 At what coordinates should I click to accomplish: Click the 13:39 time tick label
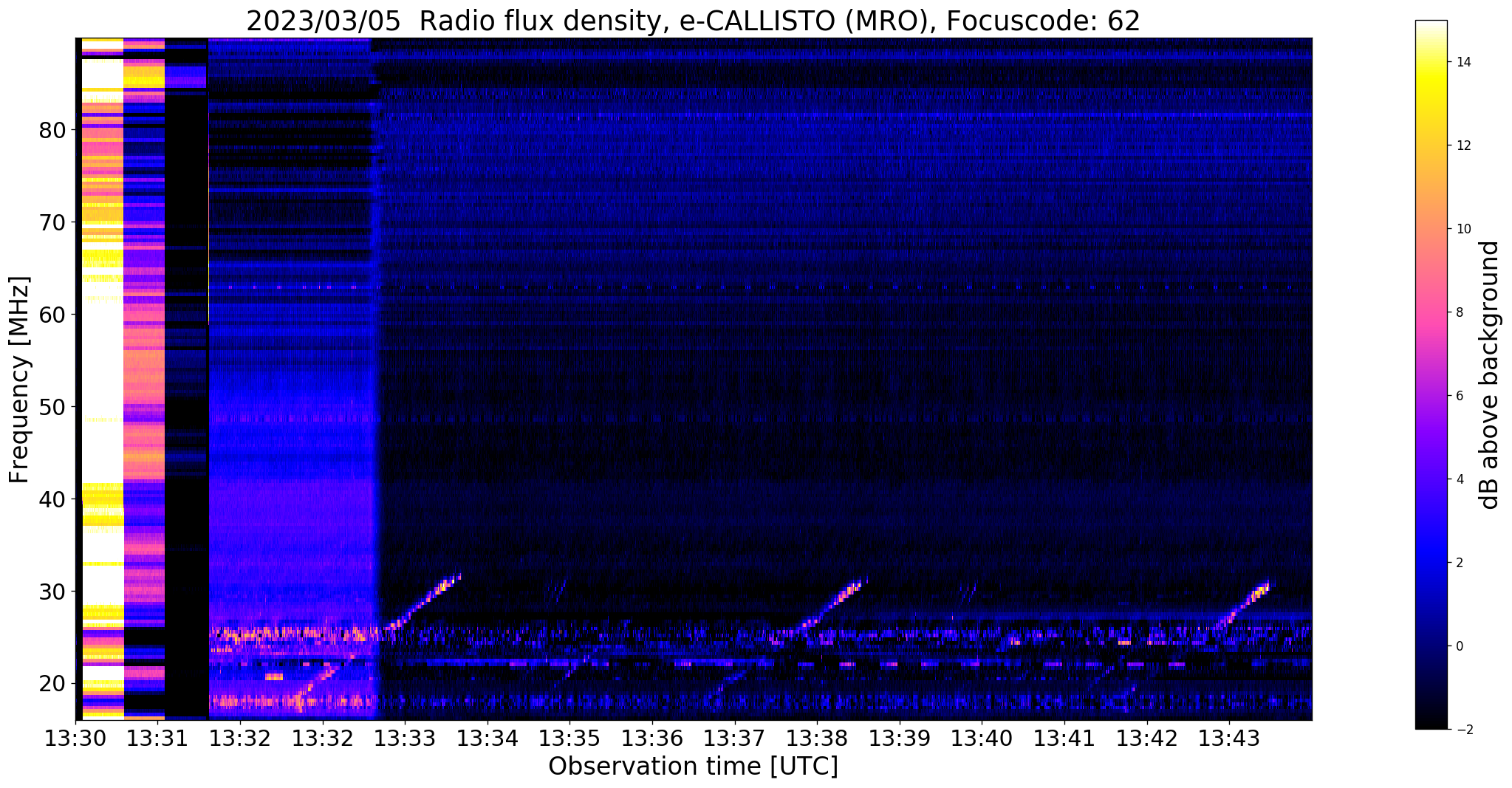click(x=899, y=738)
